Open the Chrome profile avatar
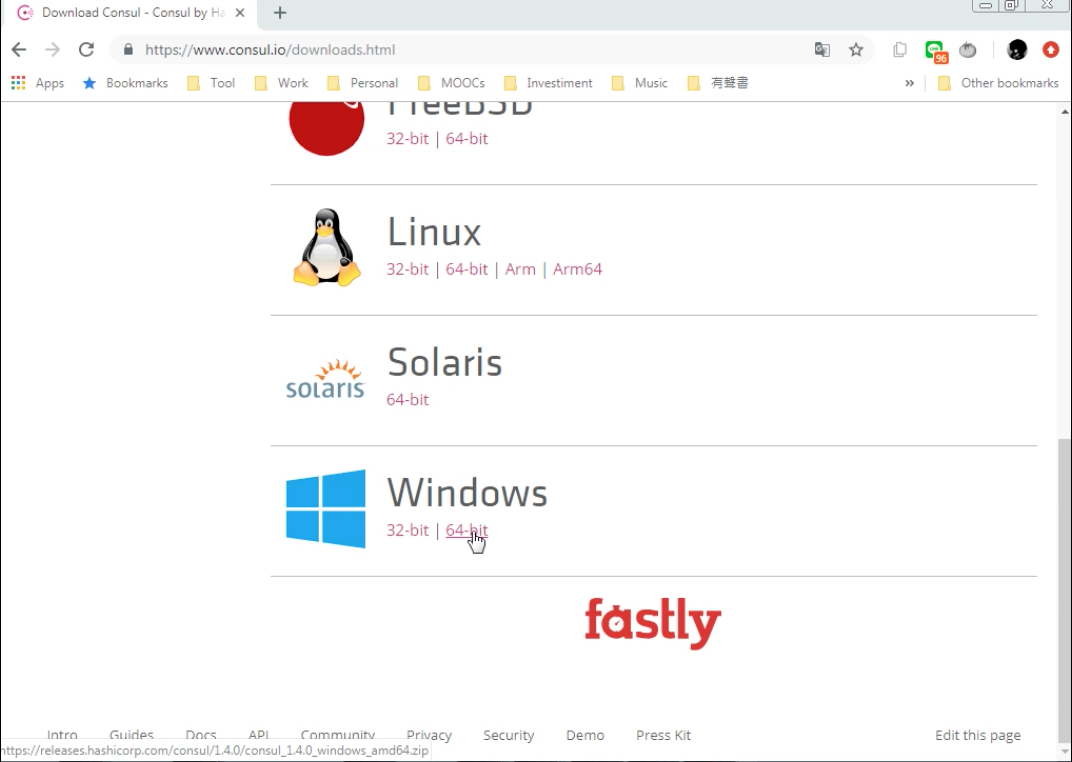This screenshot has width=1072, height=762. coord(1017,50)
